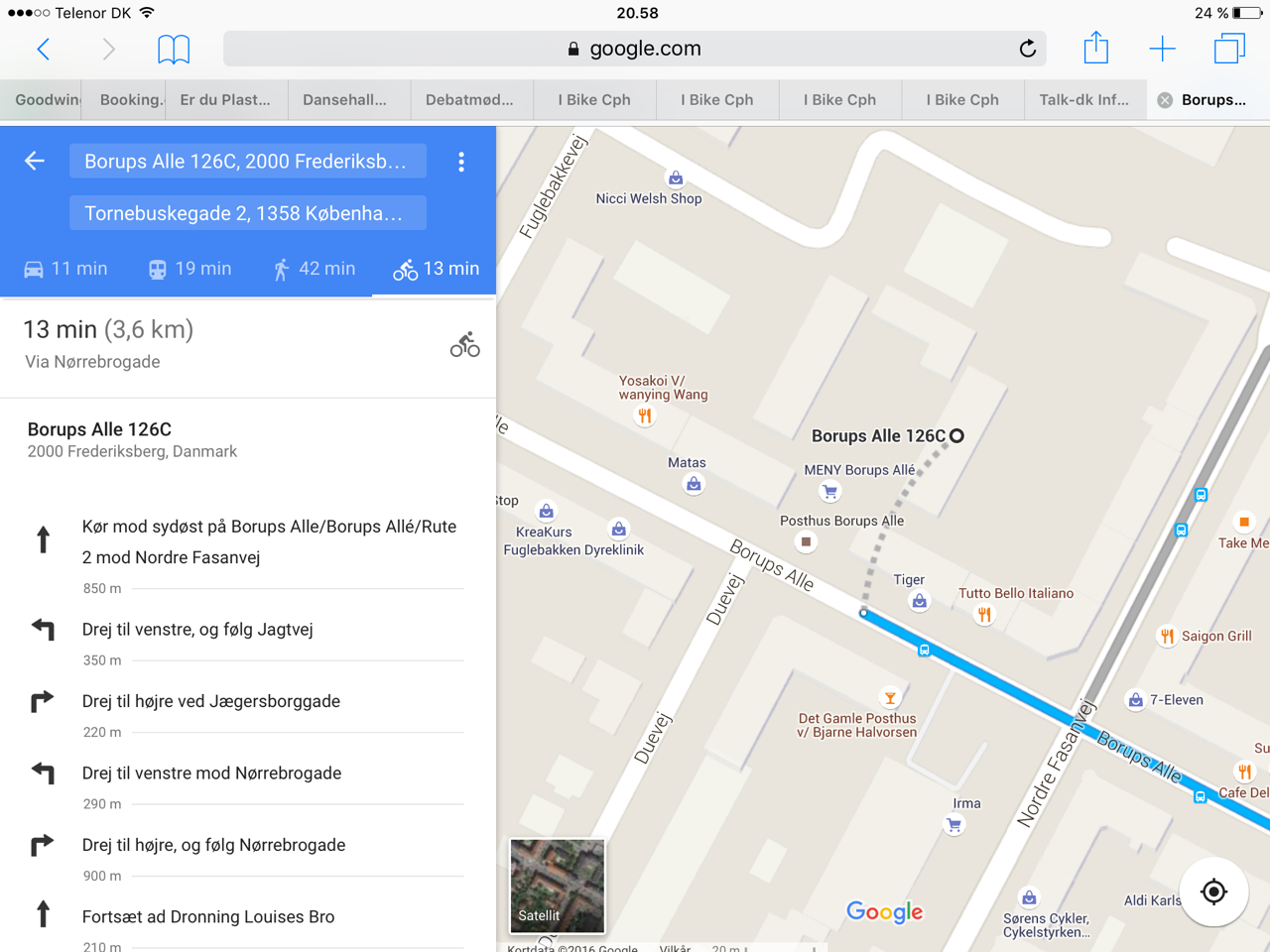Click the MENY Borups Allé shop marker

[x=830, y=491]
